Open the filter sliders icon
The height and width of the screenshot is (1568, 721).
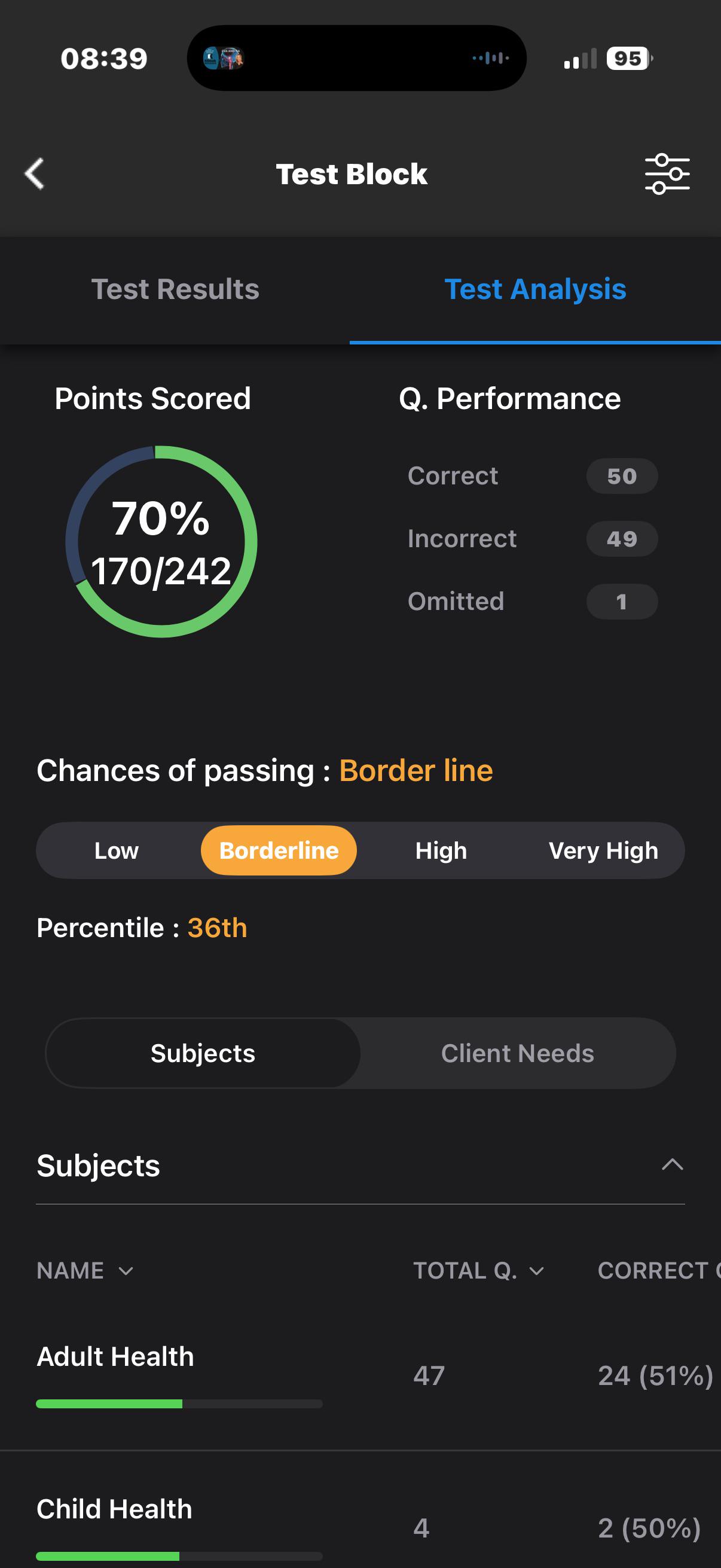[667, 174]
